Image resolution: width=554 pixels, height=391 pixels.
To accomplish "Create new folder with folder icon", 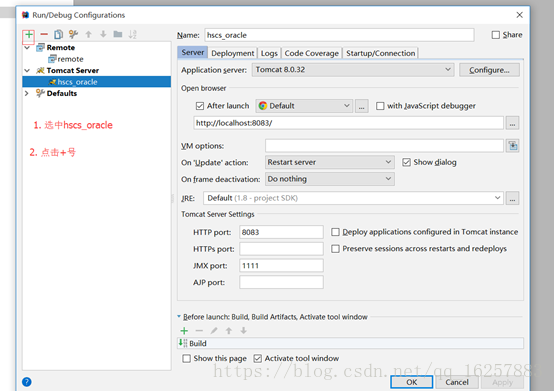I will (x=118, y=34).
